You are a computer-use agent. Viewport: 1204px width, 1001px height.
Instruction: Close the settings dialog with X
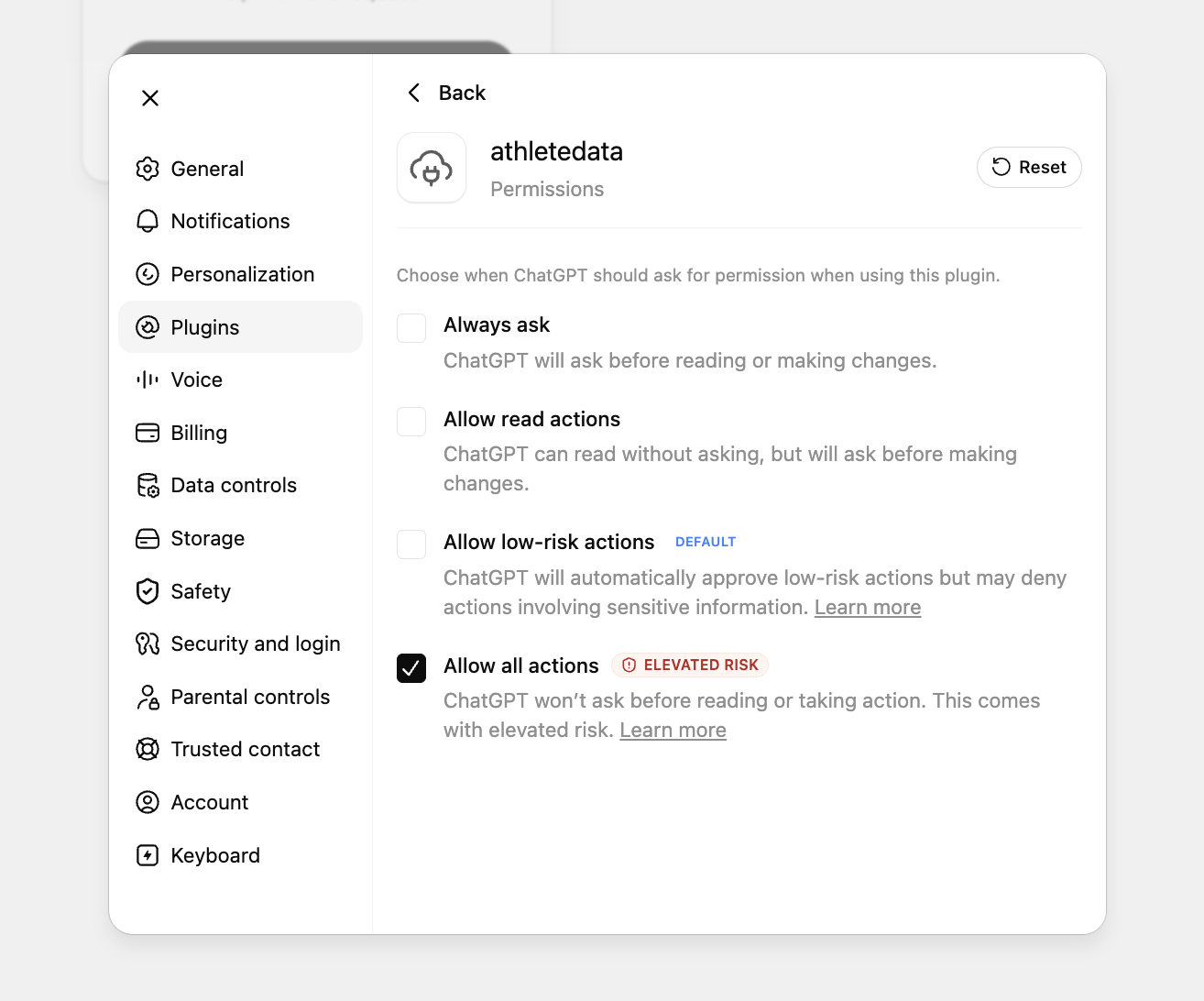point(150,98)
